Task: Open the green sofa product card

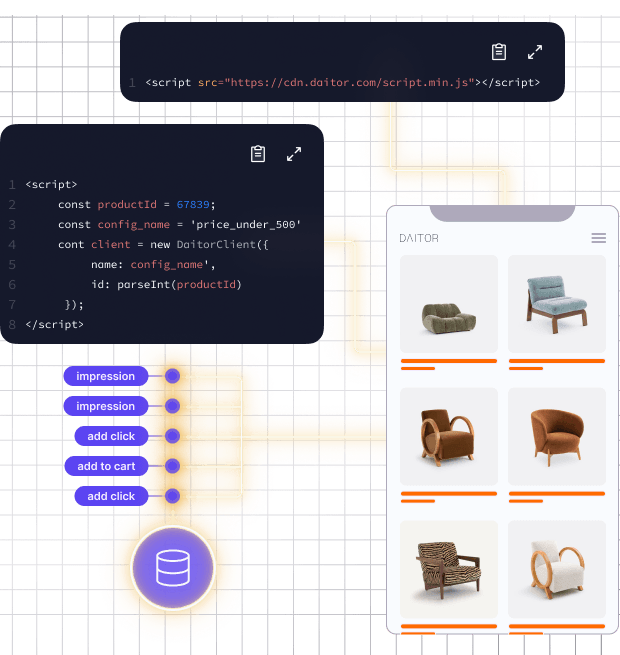Action: (x=448, y=304)
